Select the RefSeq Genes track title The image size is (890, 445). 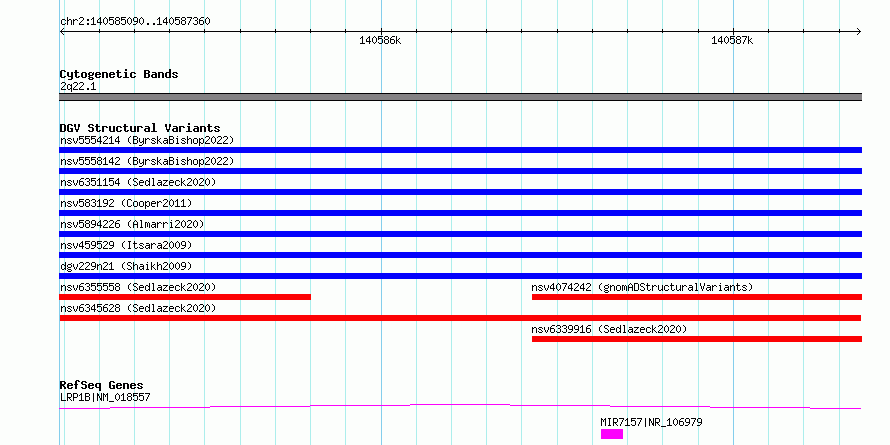coord(101,385)
